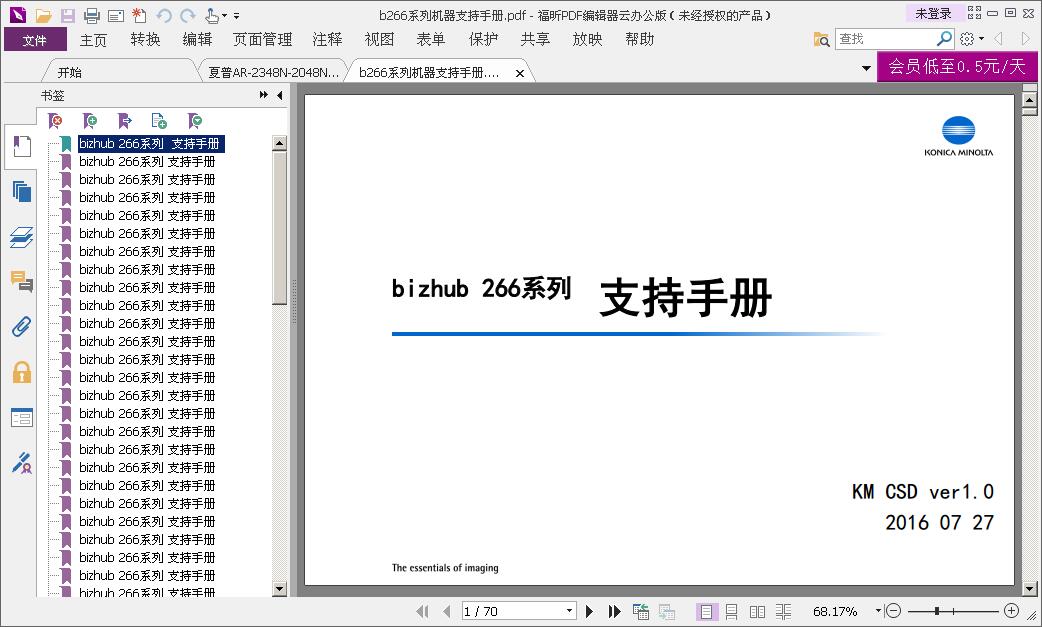Go to the next page
Screen dimensions: 1042x627
coord(589,611)
